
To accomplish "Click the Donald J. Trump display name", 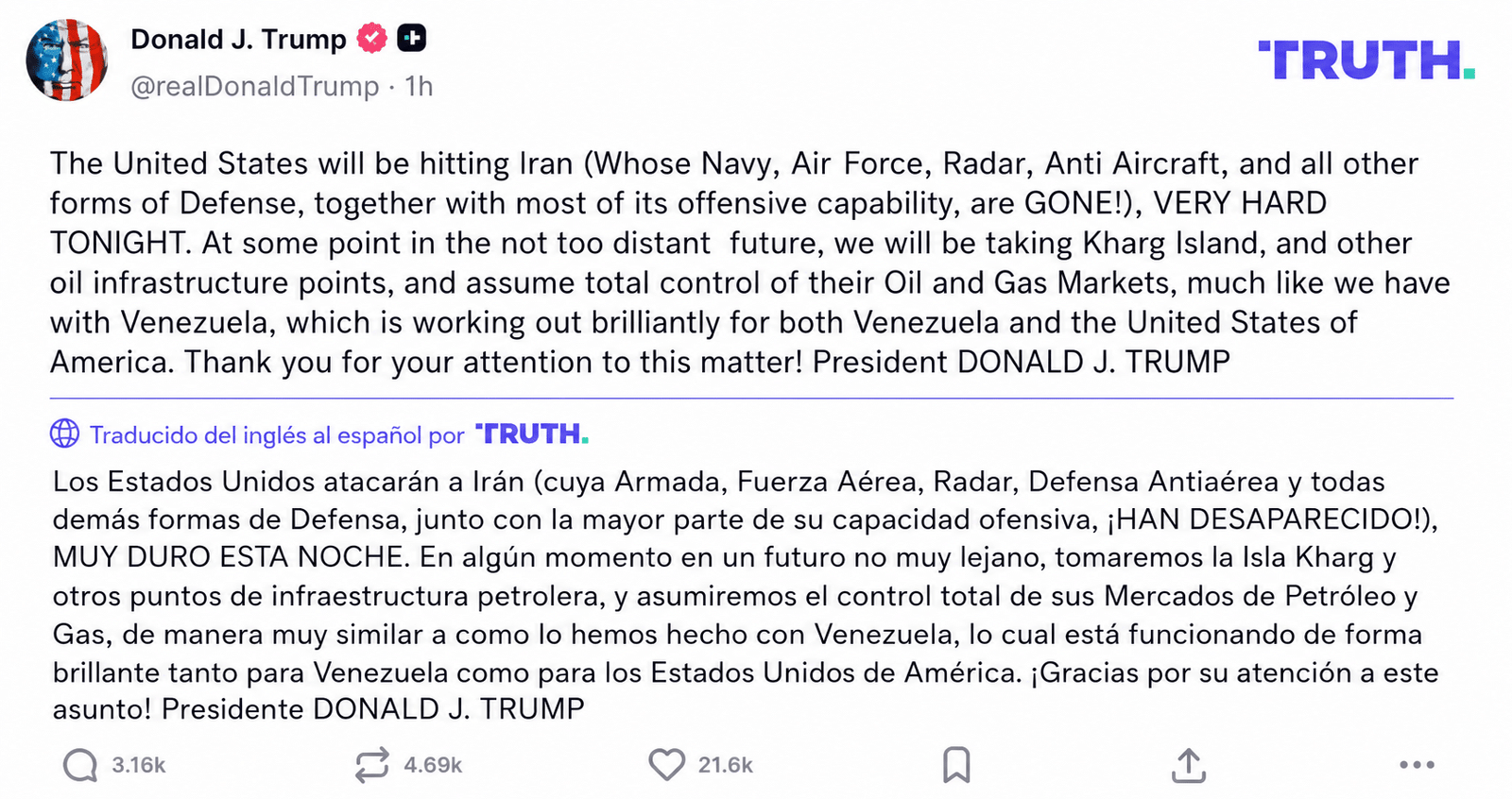I will point(239,40).
